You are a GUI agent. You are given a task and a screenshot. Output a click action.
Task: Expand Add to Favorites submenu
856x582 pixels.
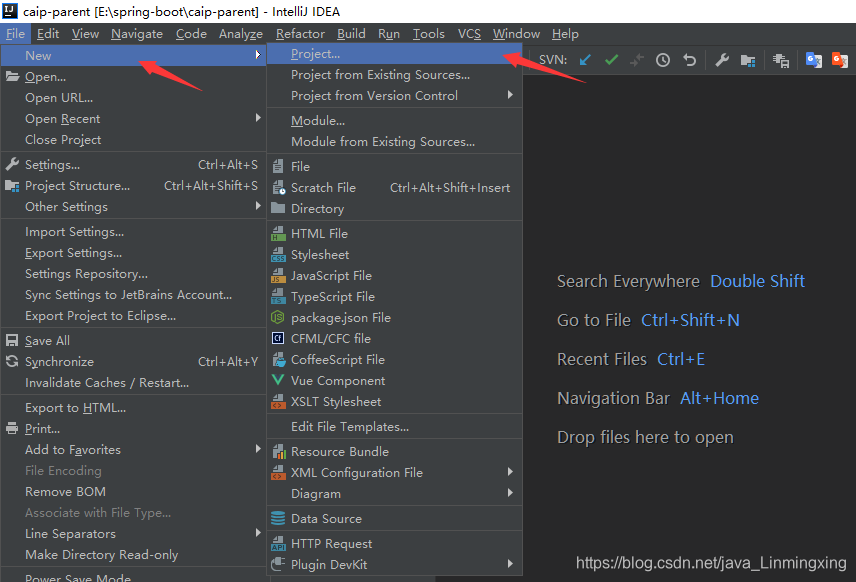coord(133,450)
